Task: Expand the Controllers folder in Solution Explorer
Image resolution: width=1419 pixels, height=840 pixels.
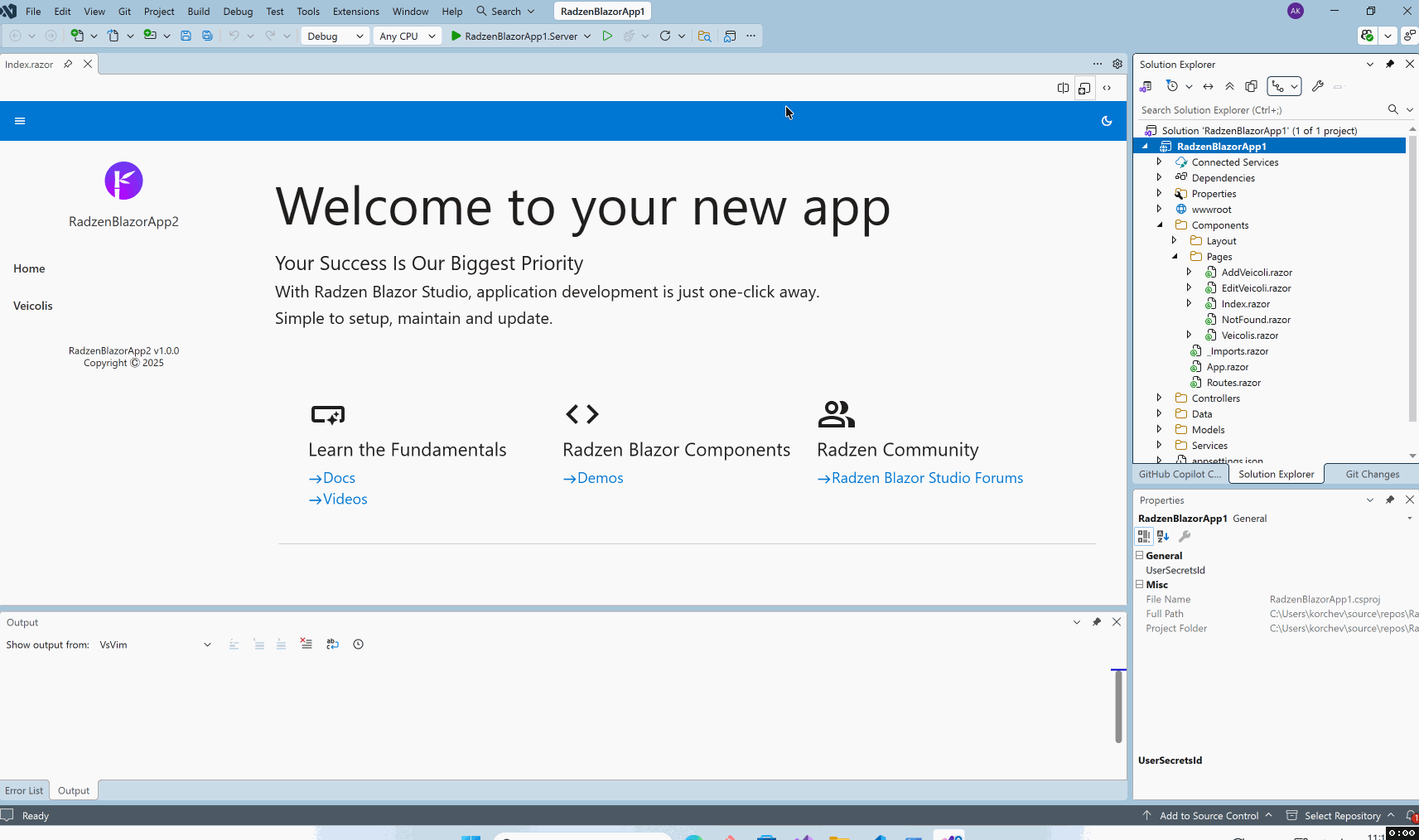Action: (1159, 398)
